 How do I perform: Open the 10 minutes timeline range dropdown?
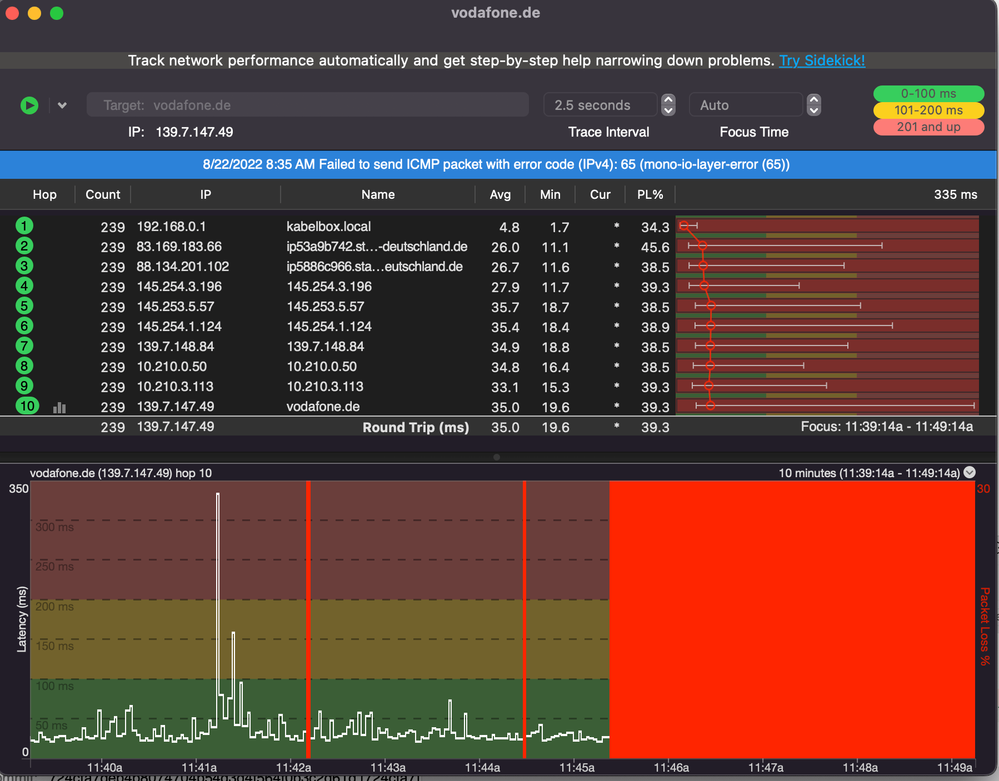970,473
